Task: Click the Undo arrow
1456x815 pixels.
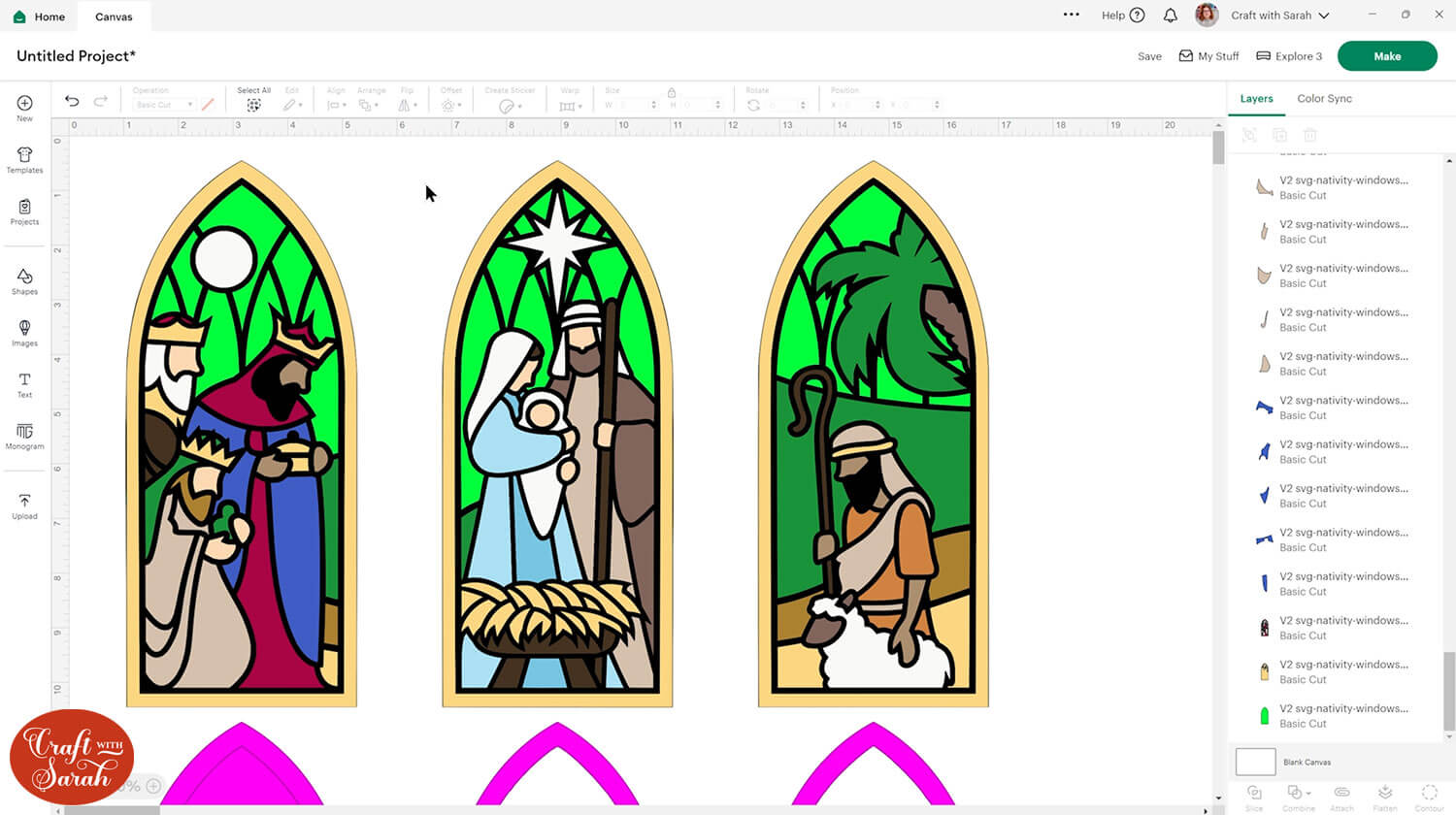Action: [72, 101]
